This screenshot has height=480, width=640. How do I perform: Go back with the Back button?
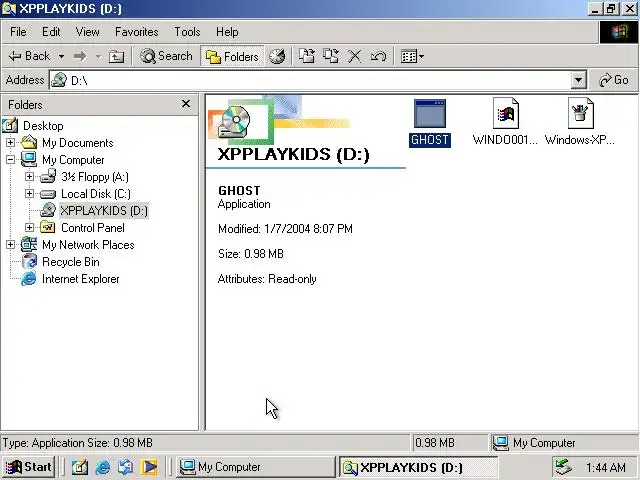pyautogui.click(x=29, y=56)
